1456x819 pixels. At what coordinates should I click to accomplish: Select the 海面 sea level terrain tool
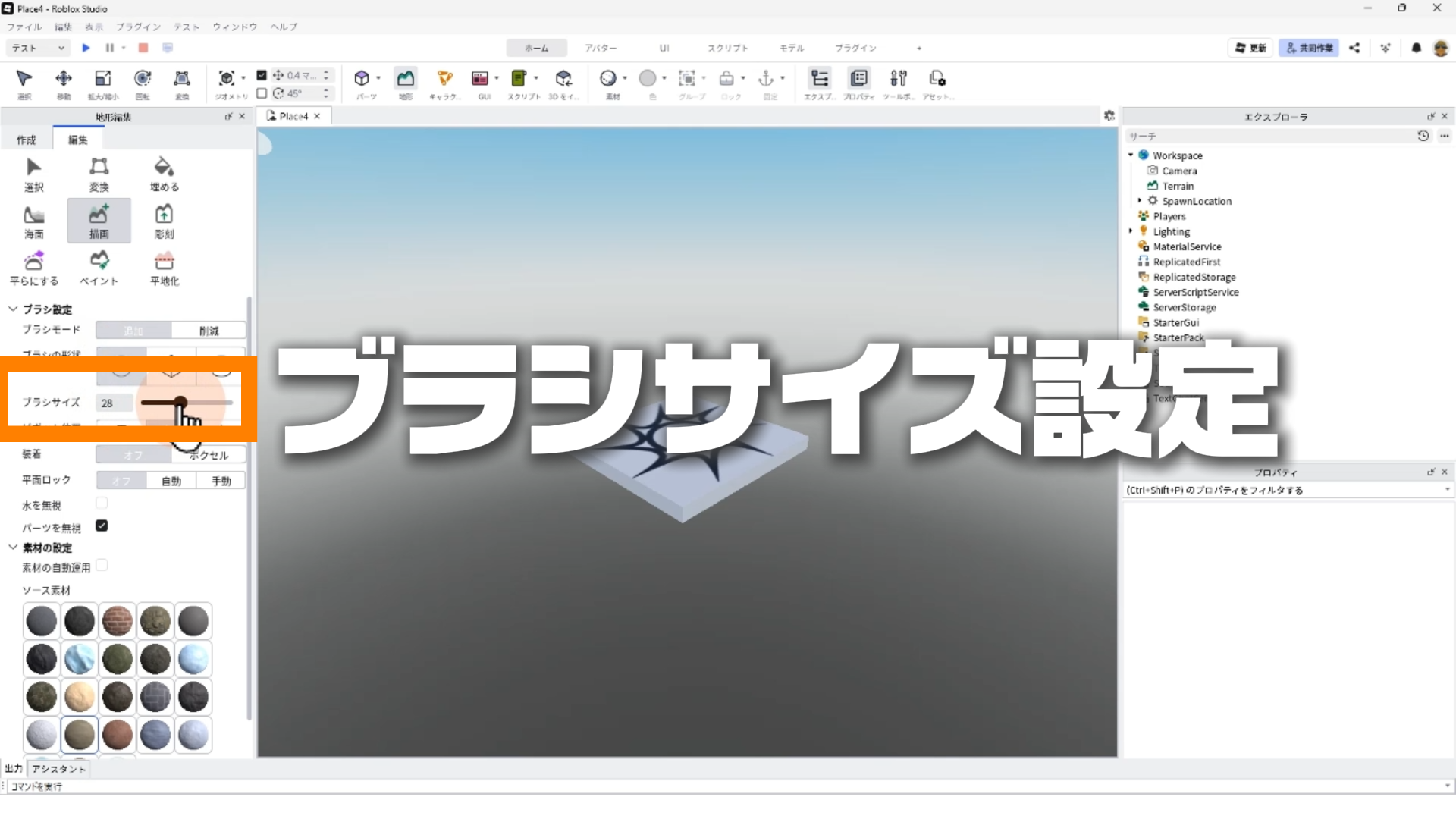pos(33,221)
